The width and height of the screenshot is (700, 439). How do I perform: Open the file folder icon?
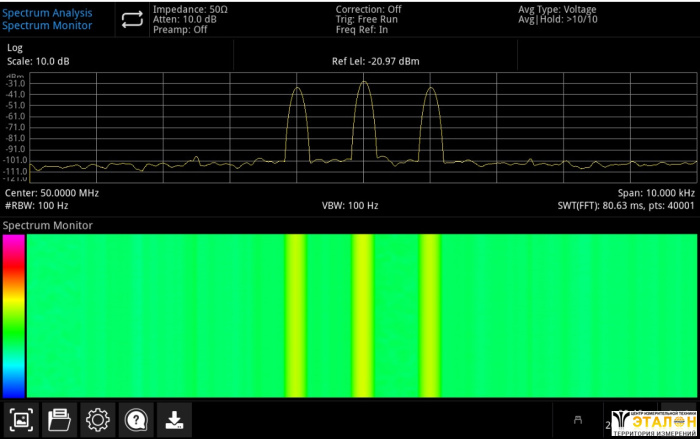59,420
